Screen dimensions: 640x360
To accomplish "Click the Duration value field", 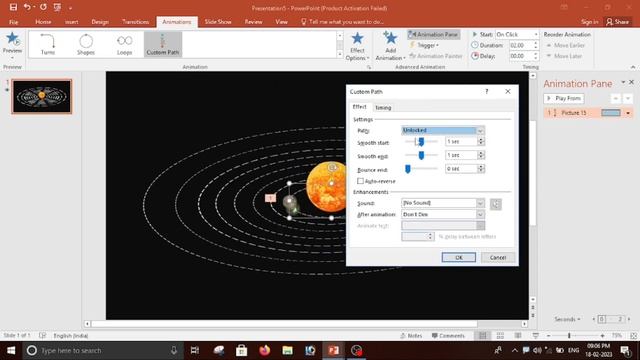I will 520,45.
